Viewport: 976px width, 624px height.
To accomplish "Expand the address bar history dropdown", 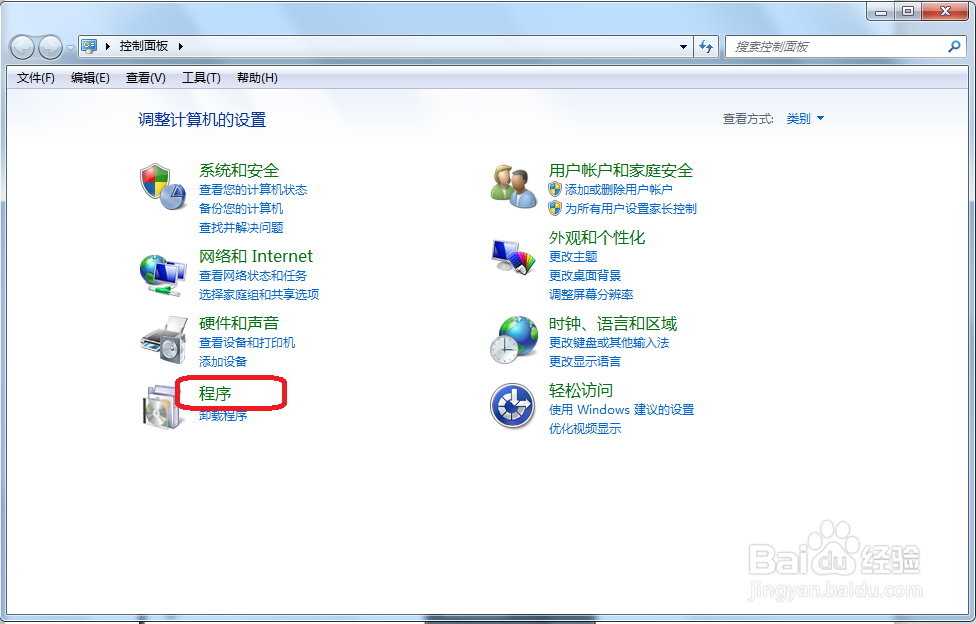I will click(x=683, y=47).
